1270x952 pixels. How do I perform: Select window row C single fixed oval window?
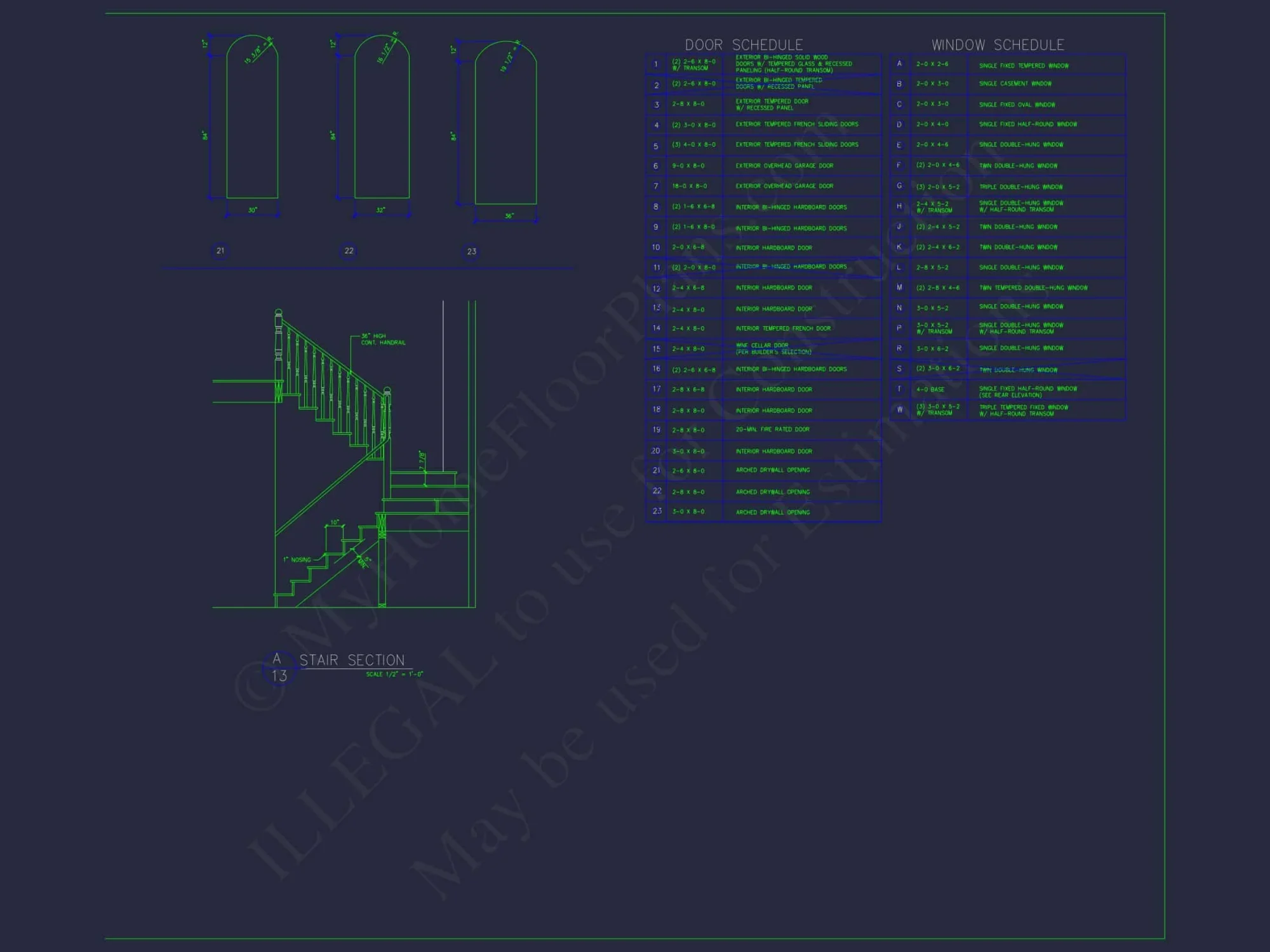click(1017, 105)
